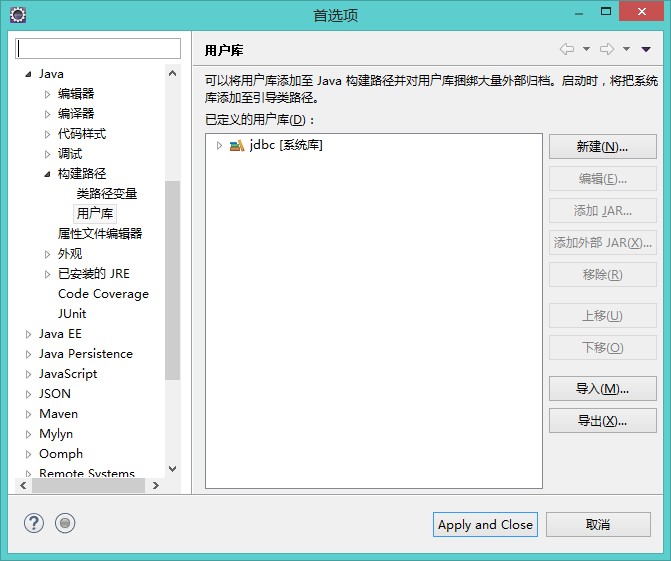
Task: Click the tree scrollbar down arrow
Action: 172,469
